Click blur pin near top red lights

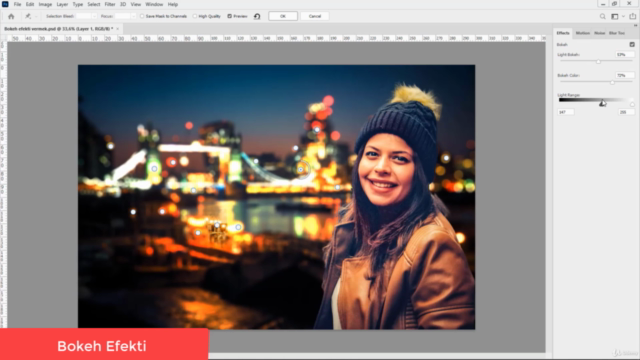point(317,130)
